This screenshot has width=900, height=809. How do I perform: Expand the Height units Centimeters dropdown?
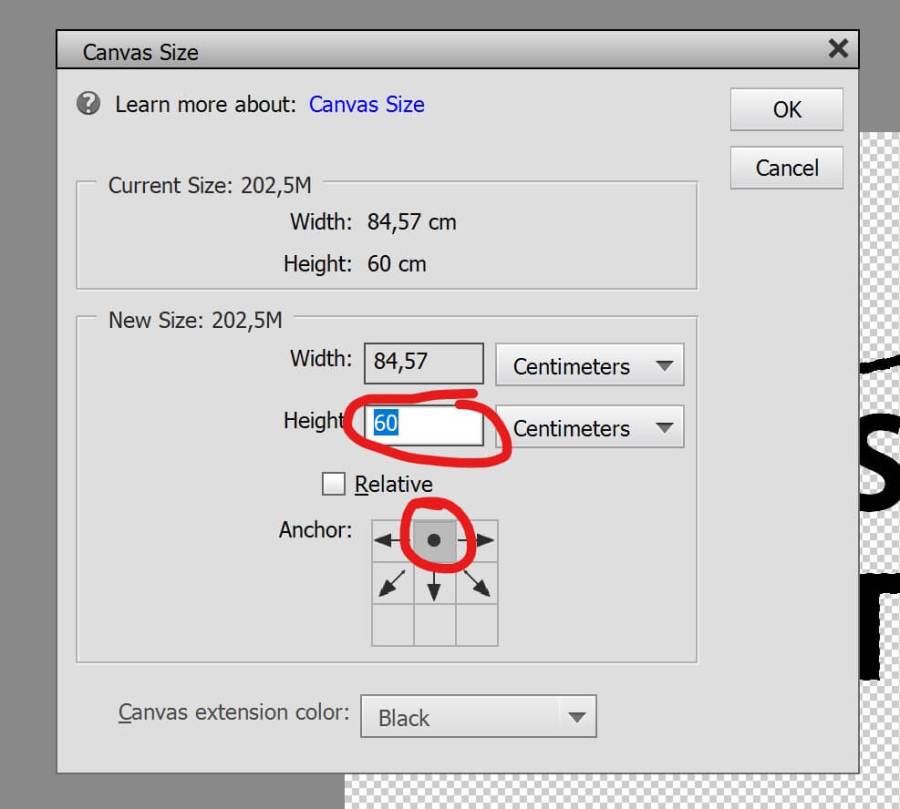click(589, 428)
